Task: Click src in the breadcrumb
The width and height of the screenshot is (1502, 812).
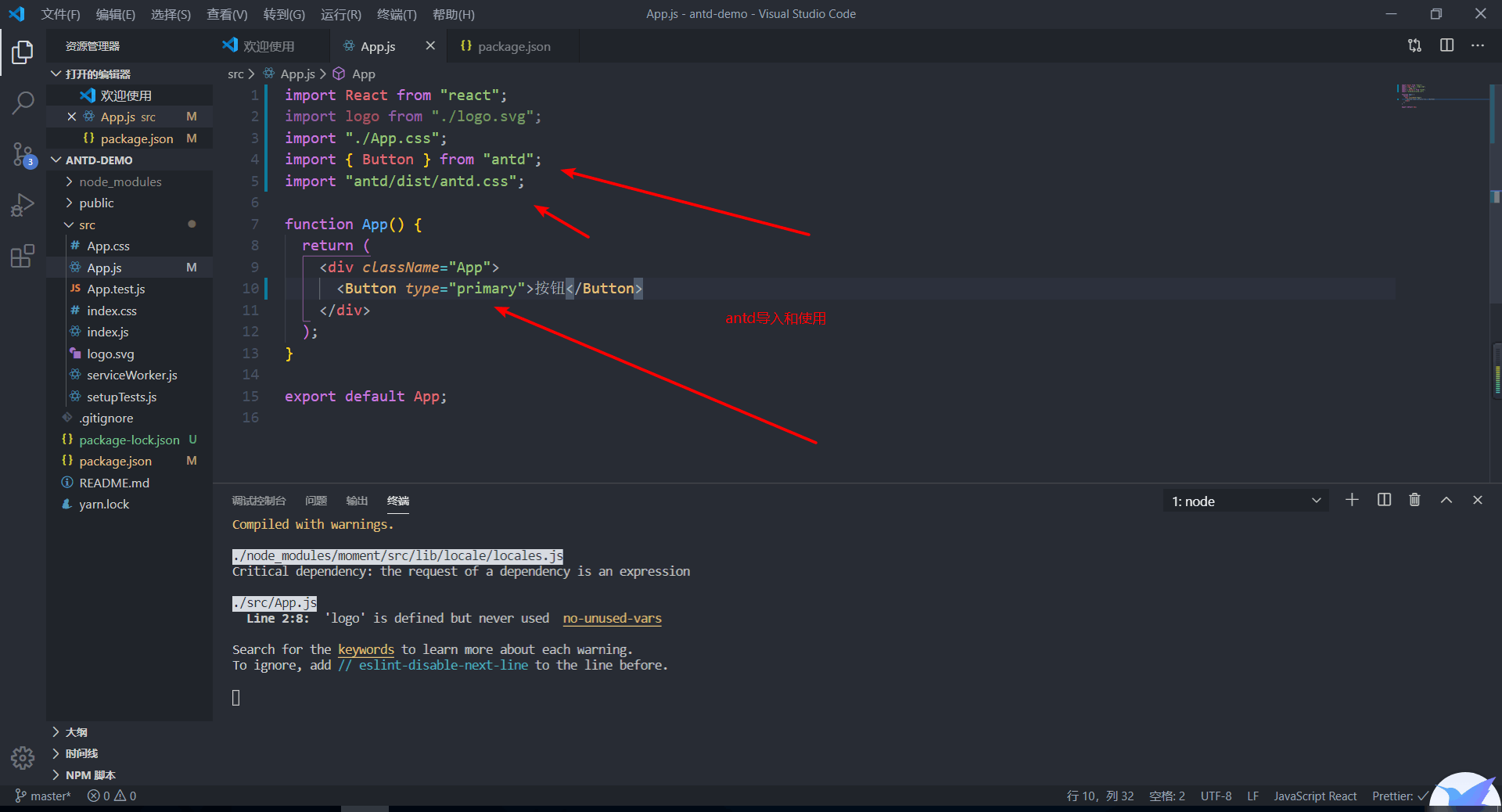Action: pos(235,74)
